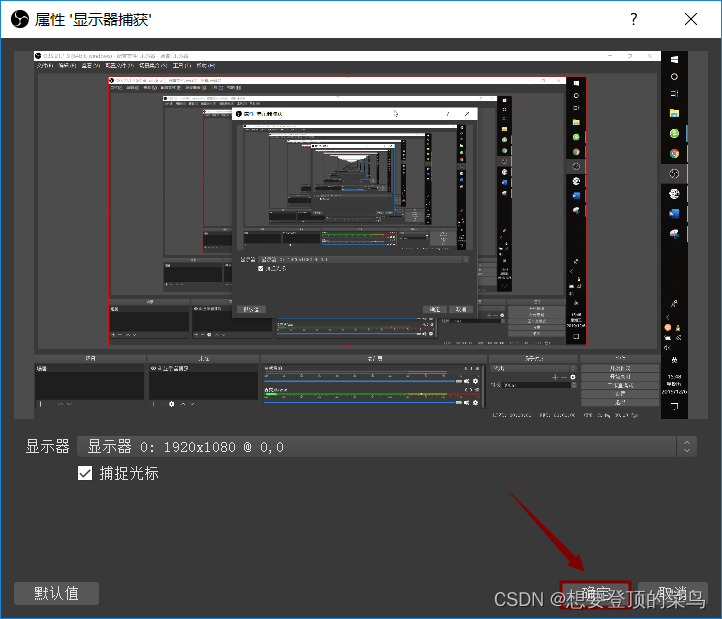722x619 pixels.
Task: Confirm with the 确定 button
Action: click(595, 593)
